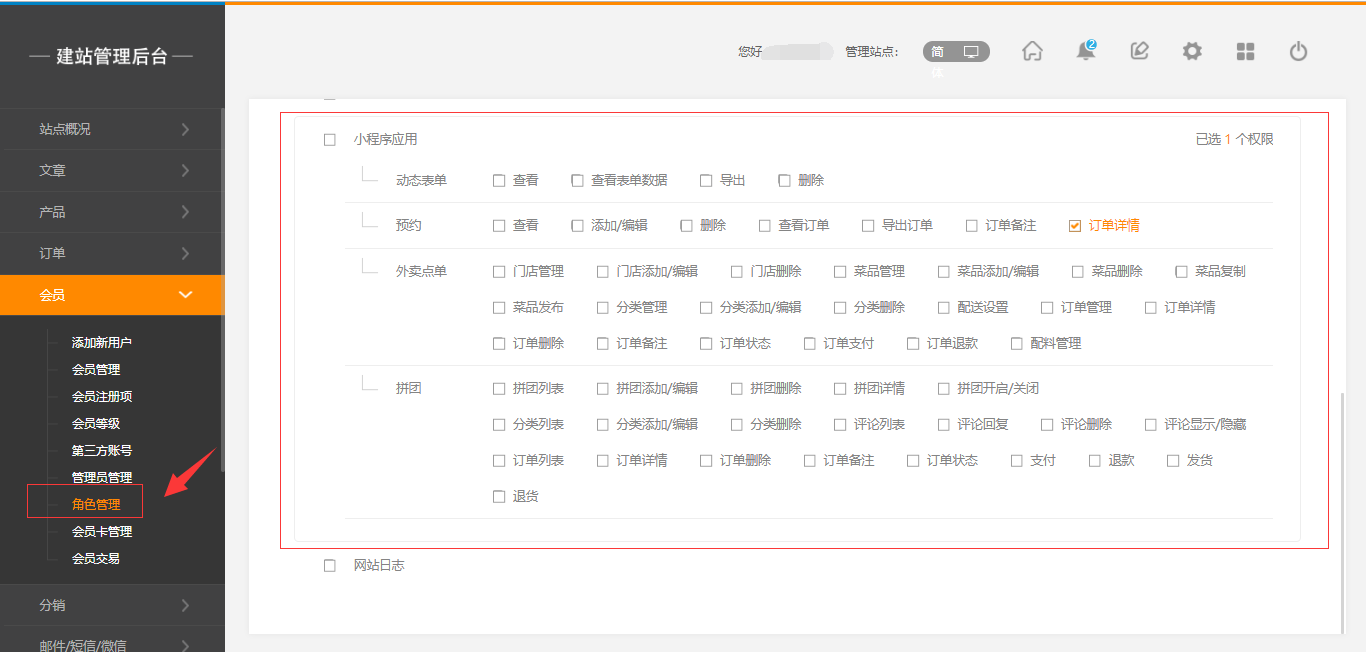1366x652 pixels.
Task: Check the 小程序应用 checkbox
Action: pyautogui.click(x=330, y=140)
